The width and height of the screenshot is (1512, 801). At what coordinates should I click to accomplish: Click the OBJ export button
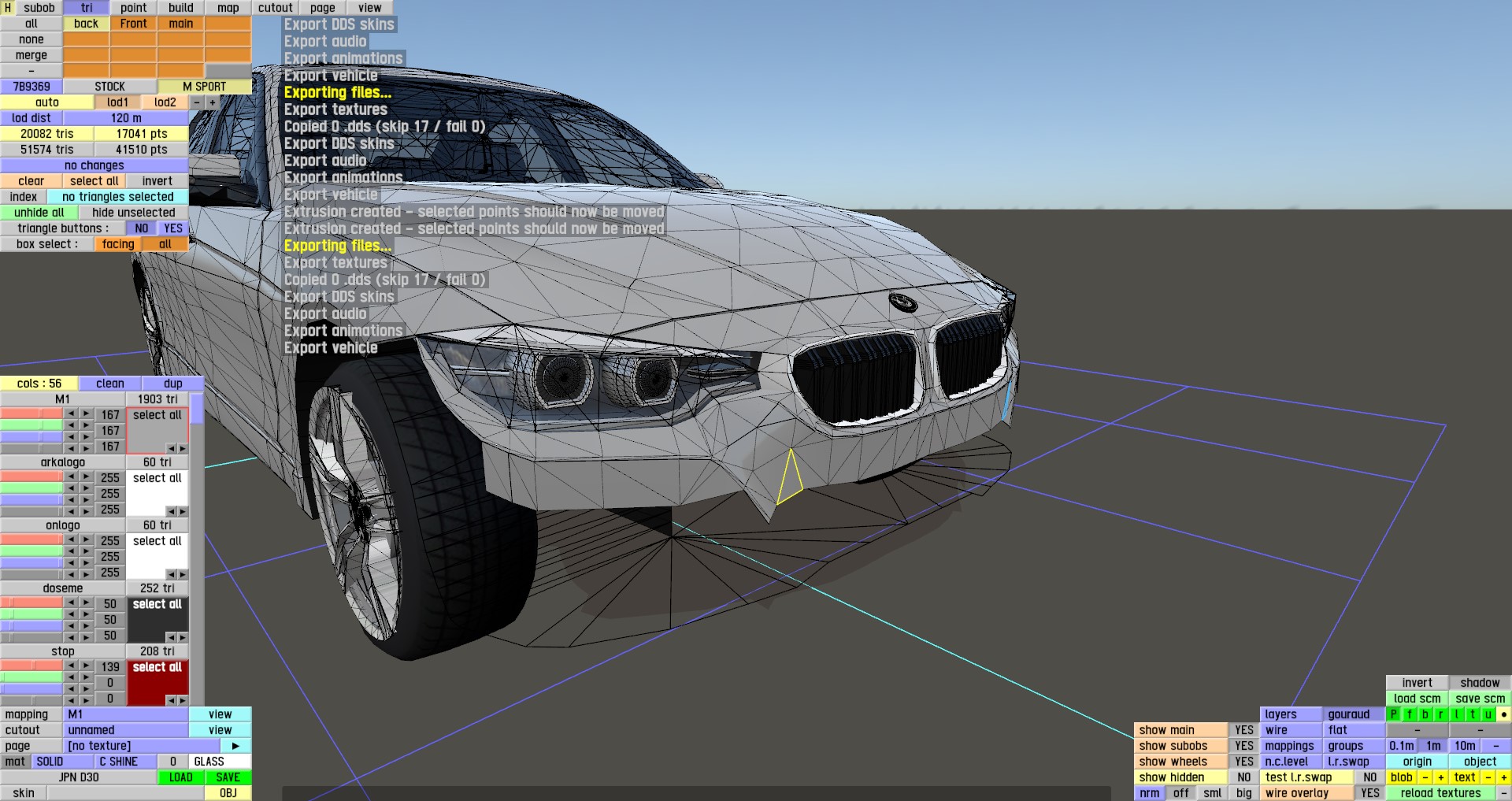pyautogui.click(x=228, y=793)
